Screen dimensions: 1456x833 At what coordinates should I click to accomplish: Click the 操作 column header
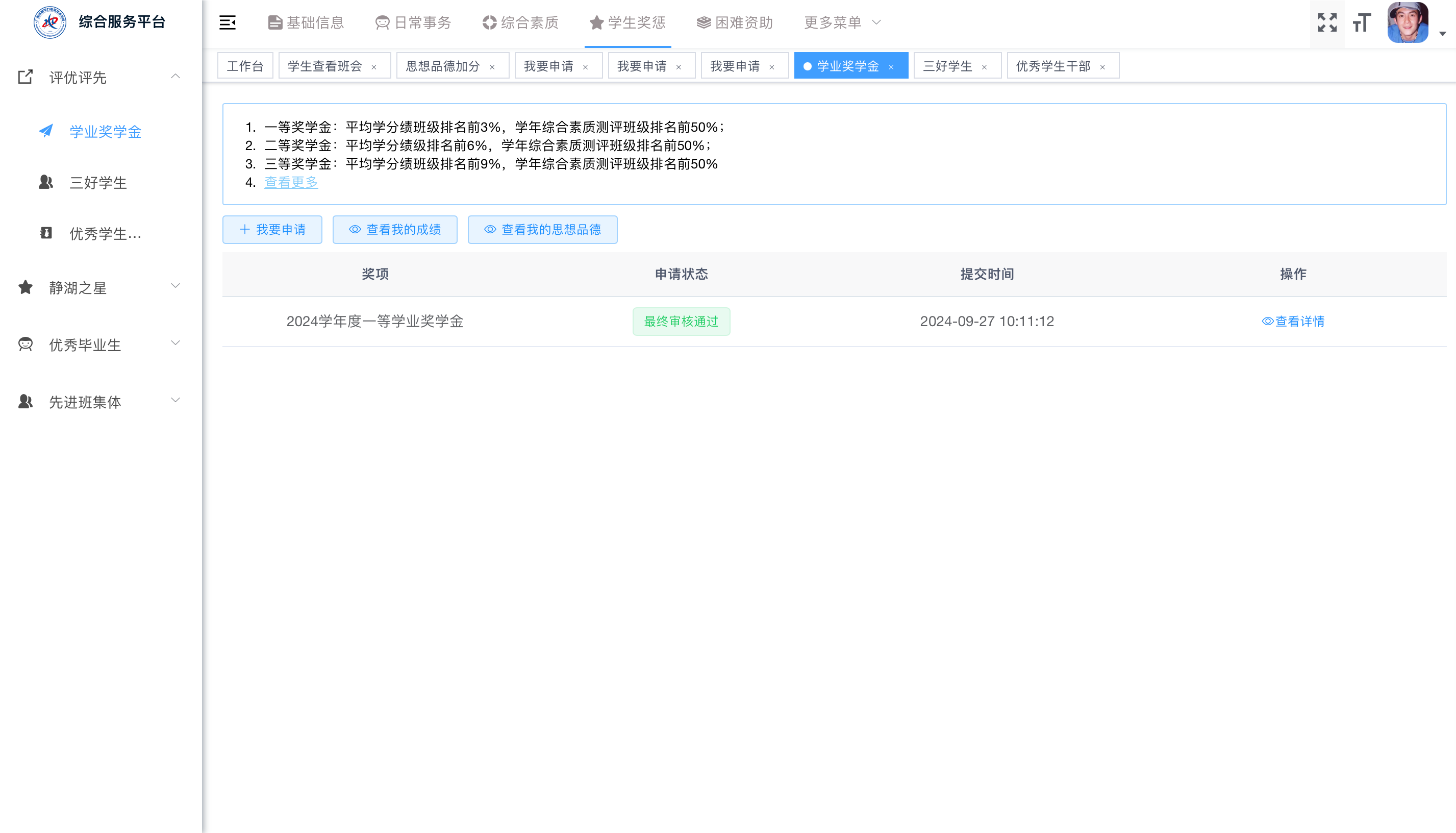pyautogui.click(x=1293, y=274)
